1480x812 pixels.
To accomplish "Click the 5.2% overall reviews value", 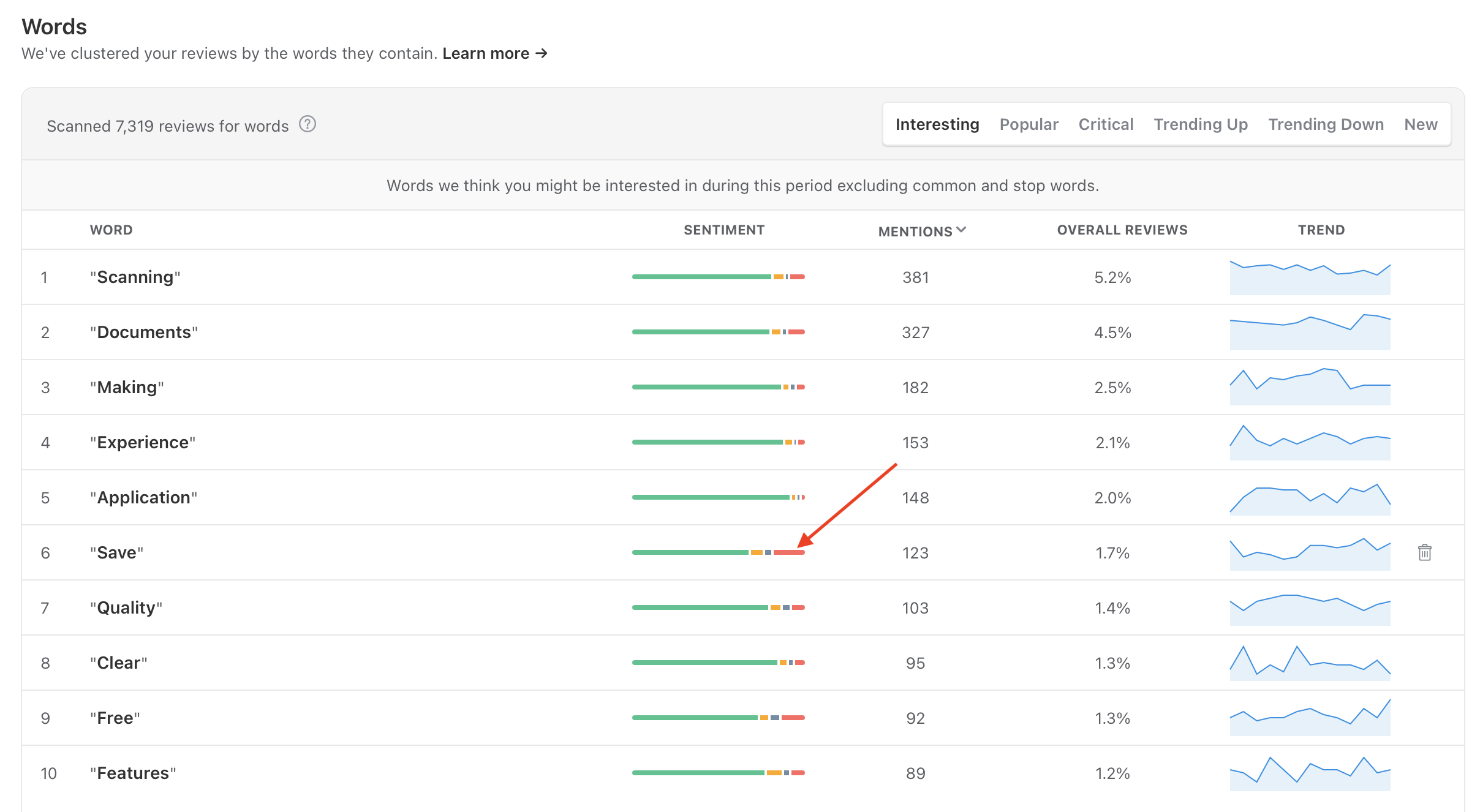I will point(1112,277).
